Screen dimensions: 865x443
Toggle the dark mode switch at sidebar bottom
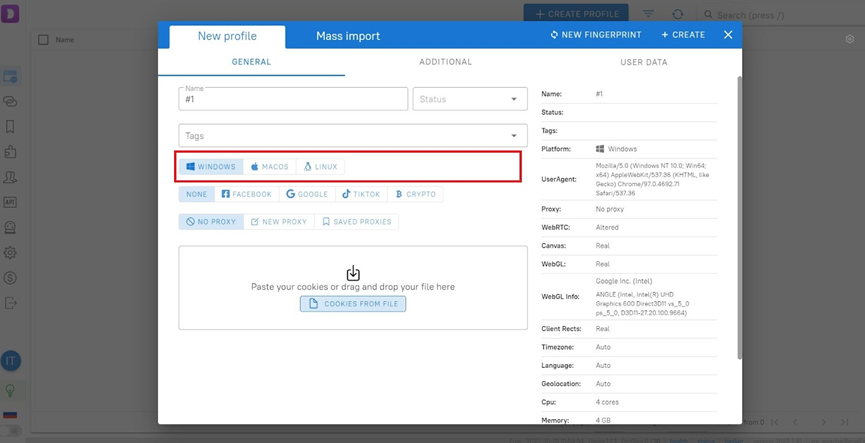click(x=10, y=430)
